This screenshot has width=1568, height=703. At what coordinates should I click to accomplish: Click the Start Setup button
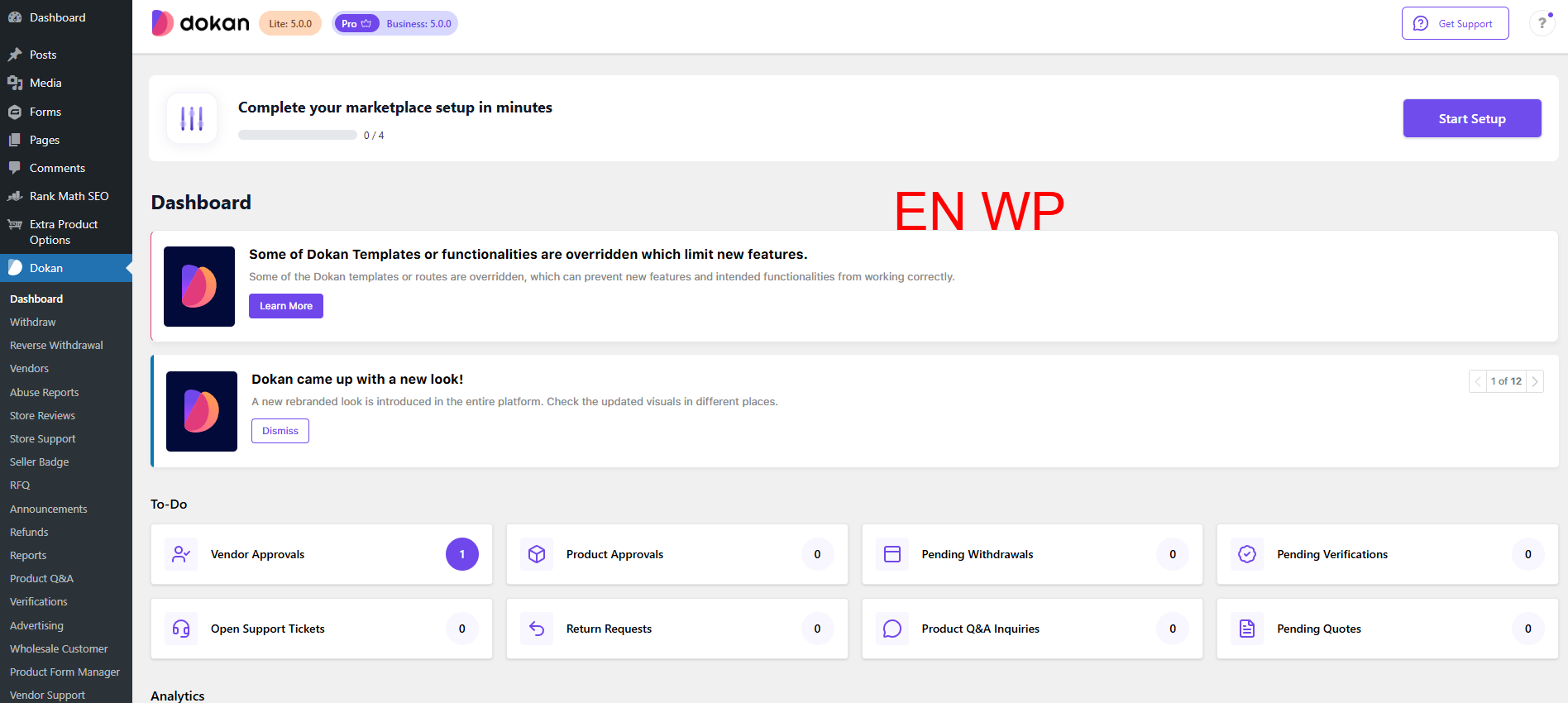point(1472,118)
